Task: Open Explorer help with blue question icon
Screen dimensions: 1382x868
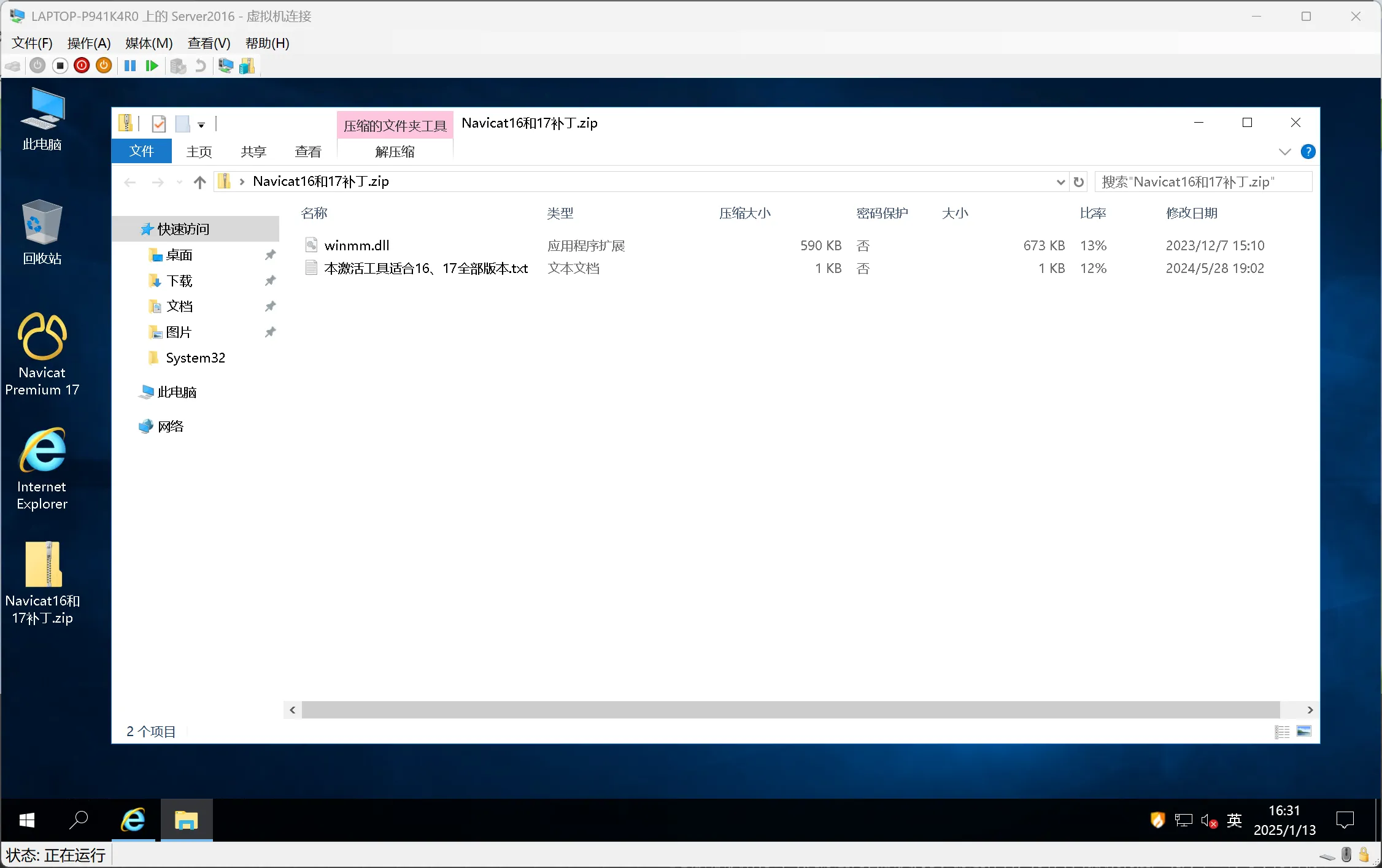Action: 1308,152
